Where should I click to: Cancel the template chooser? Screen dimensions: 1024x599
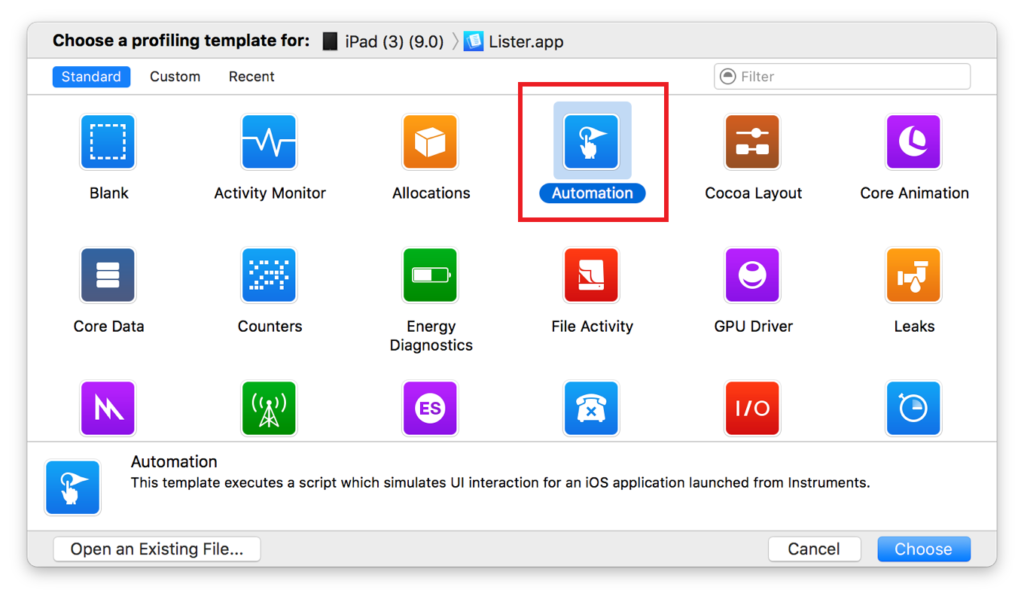(814, 549)
